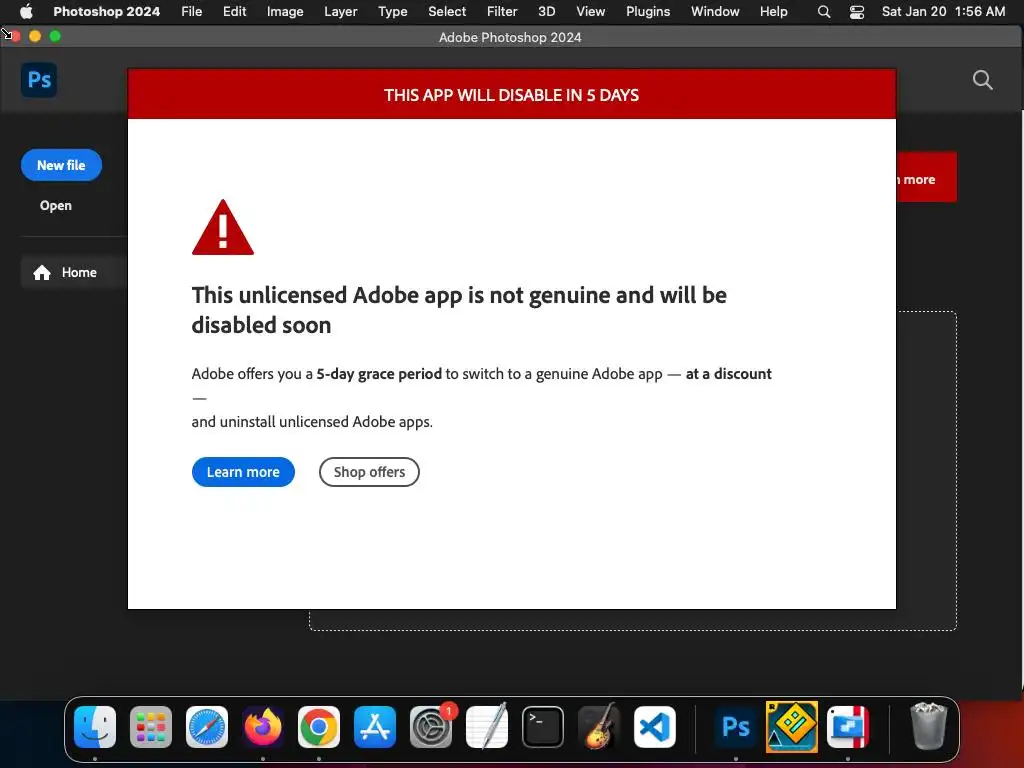Open the Photoshop 2024 app menu
This screenshot has width=1024, height=768.
coord(106,12)
